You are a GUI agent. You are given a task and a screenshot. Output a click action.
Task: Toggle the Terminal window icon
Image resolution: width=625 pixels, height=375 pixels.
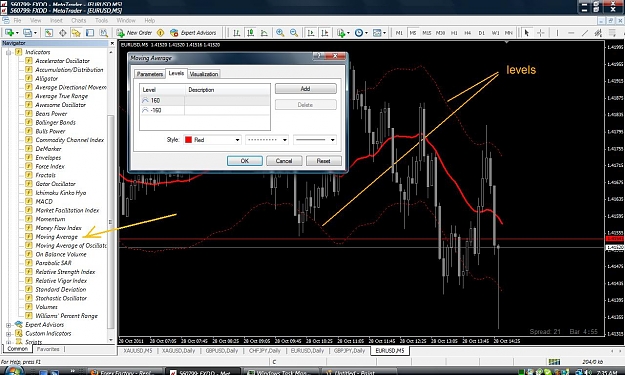90,33
